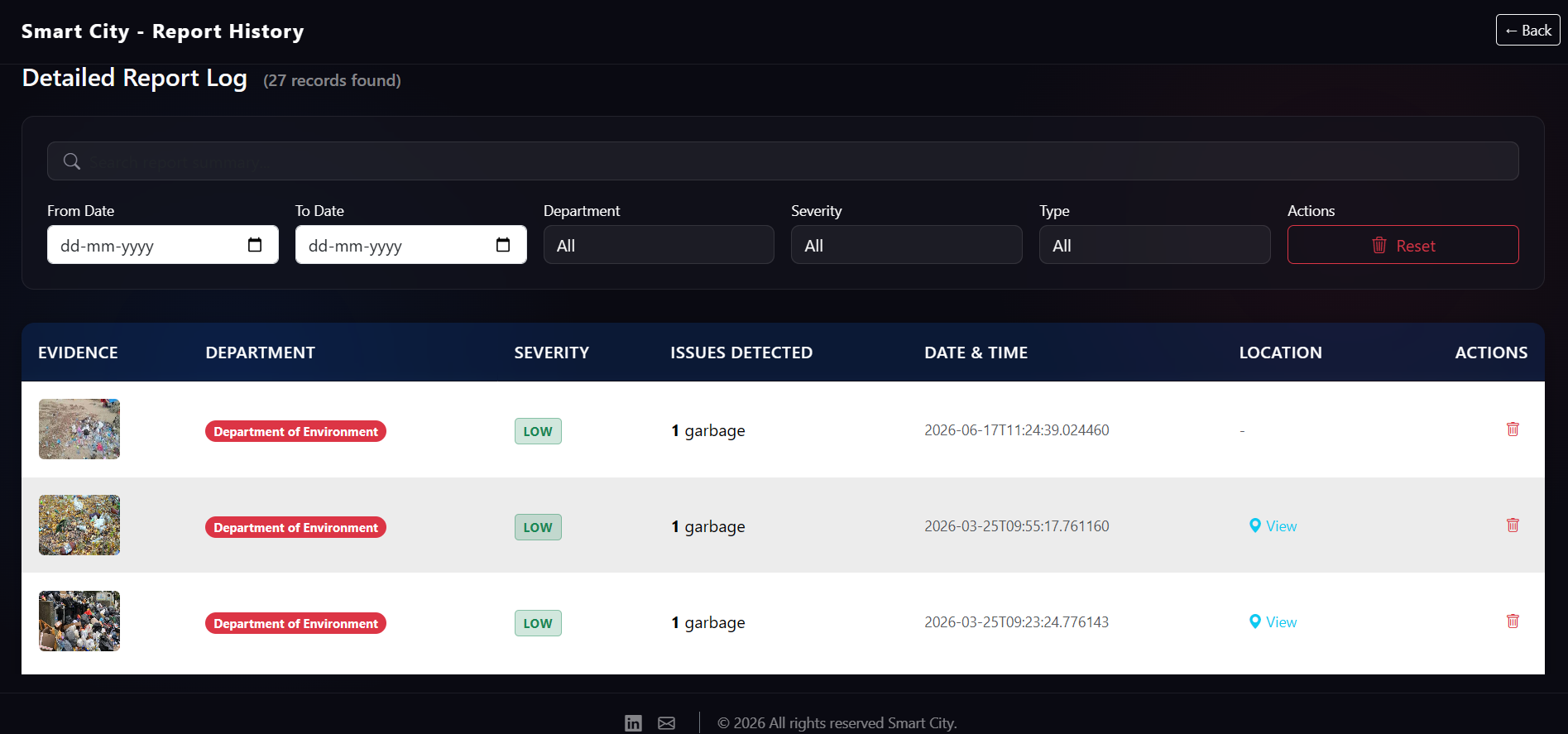Click the LOW severity badge for 09:23:24 report
Image resolution: width=1568 pixels, height=734 pixels.
click(x=538, y=623)
